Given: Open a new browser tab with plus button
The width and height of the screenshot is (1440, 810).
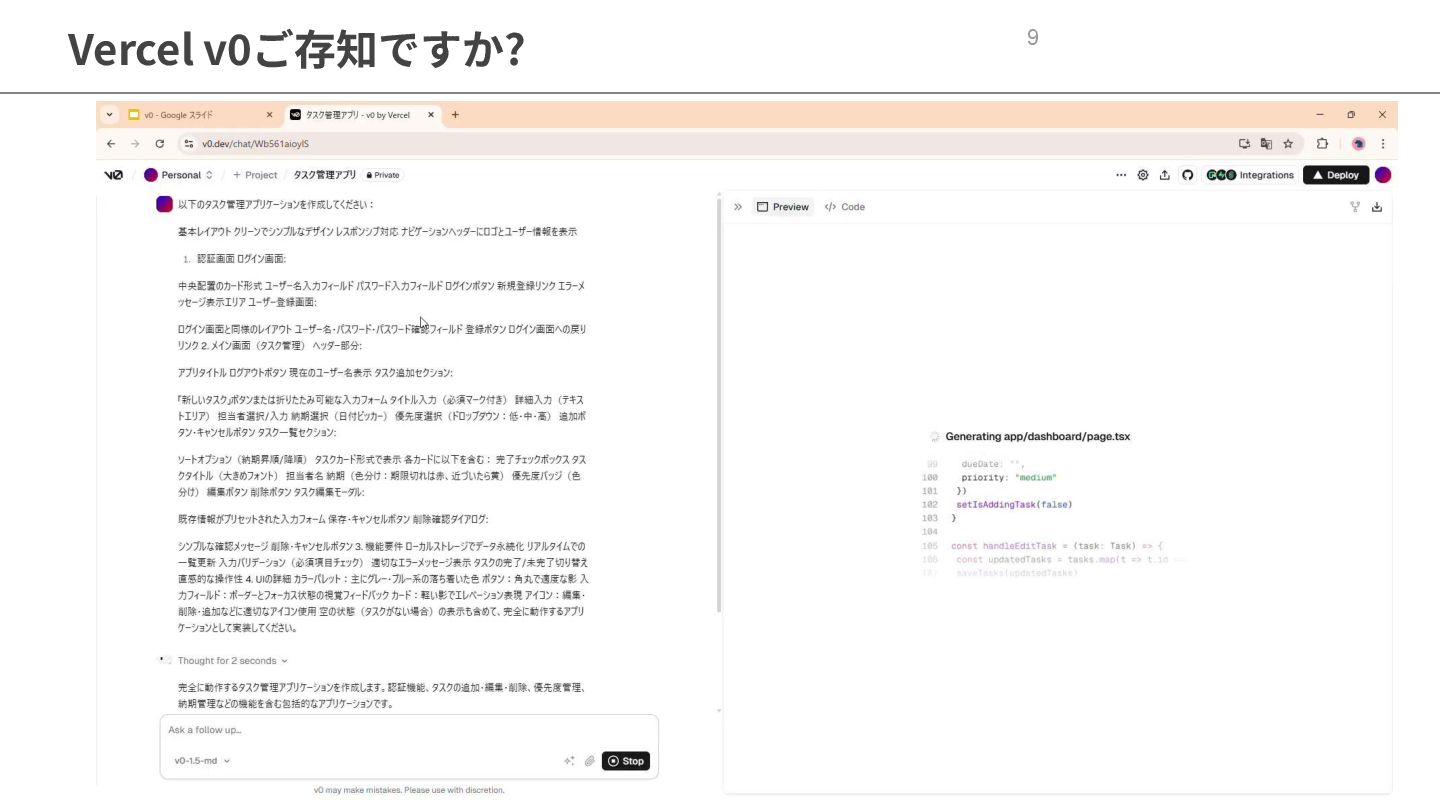Looking at the screenshot, I should point(455,115).
